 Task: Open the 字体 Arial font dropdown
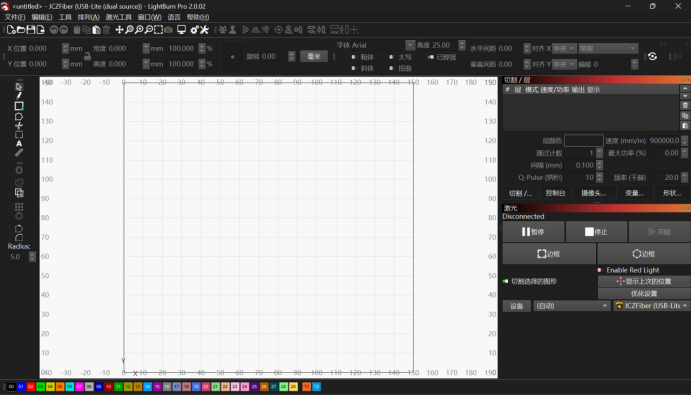410,45
